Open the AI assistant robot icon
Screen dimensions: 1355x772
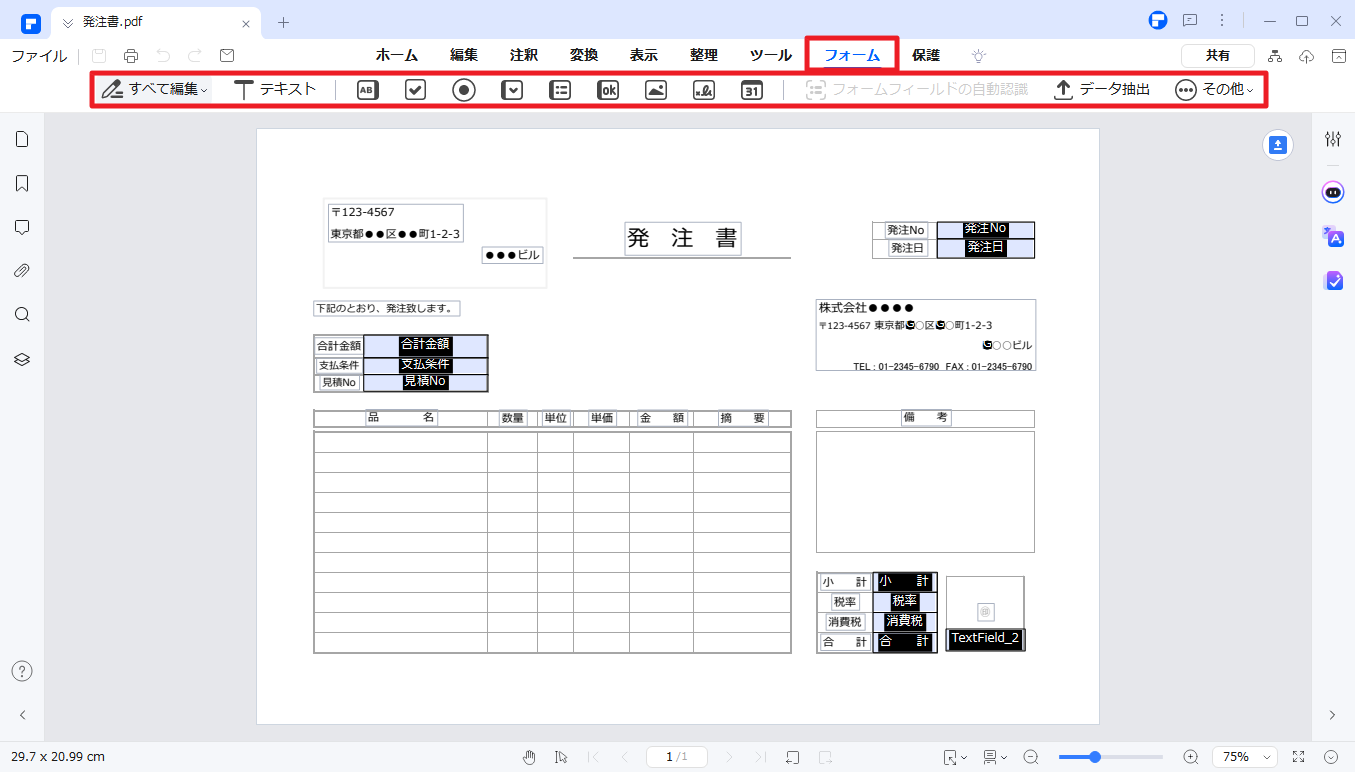coord(1333,192)
